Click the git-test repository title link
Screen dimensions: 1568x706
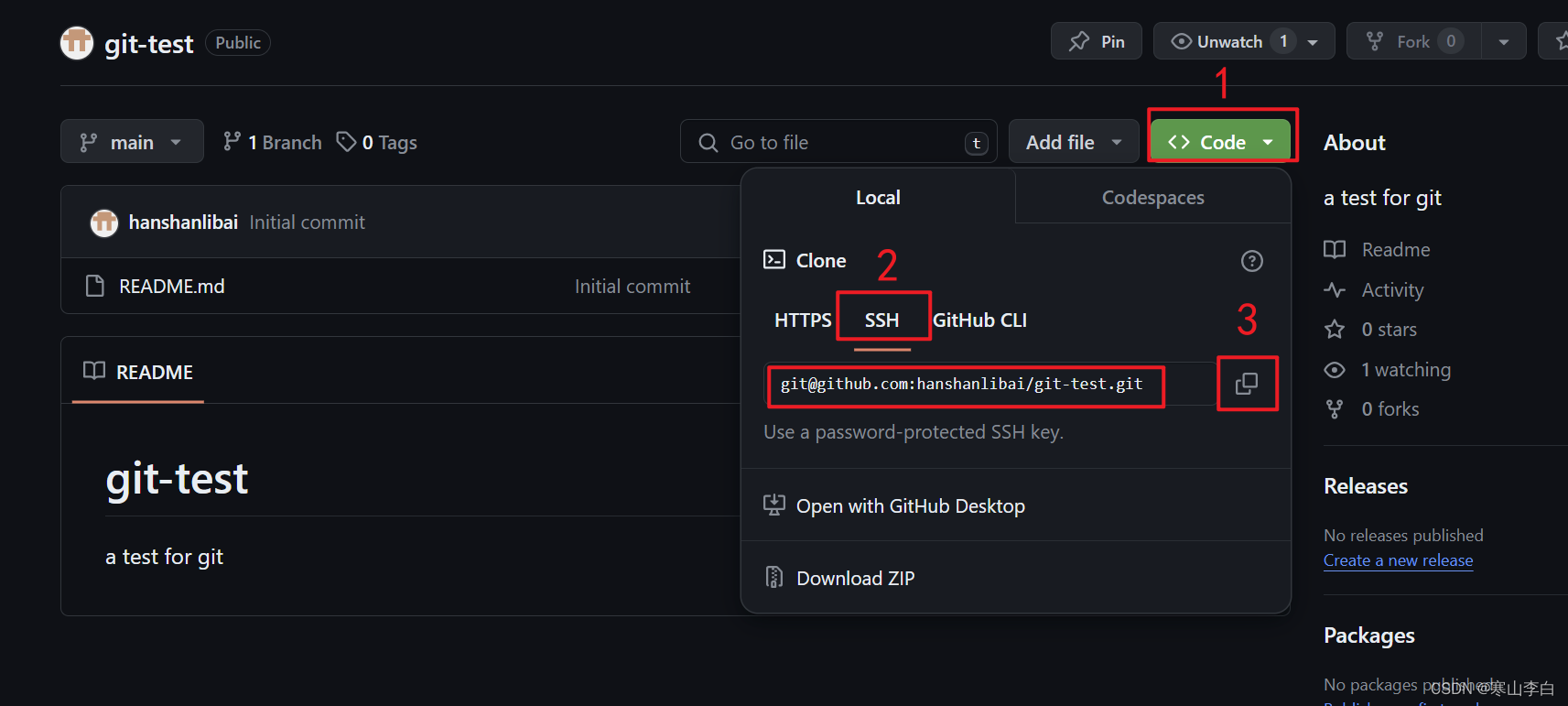click(148, 43)
